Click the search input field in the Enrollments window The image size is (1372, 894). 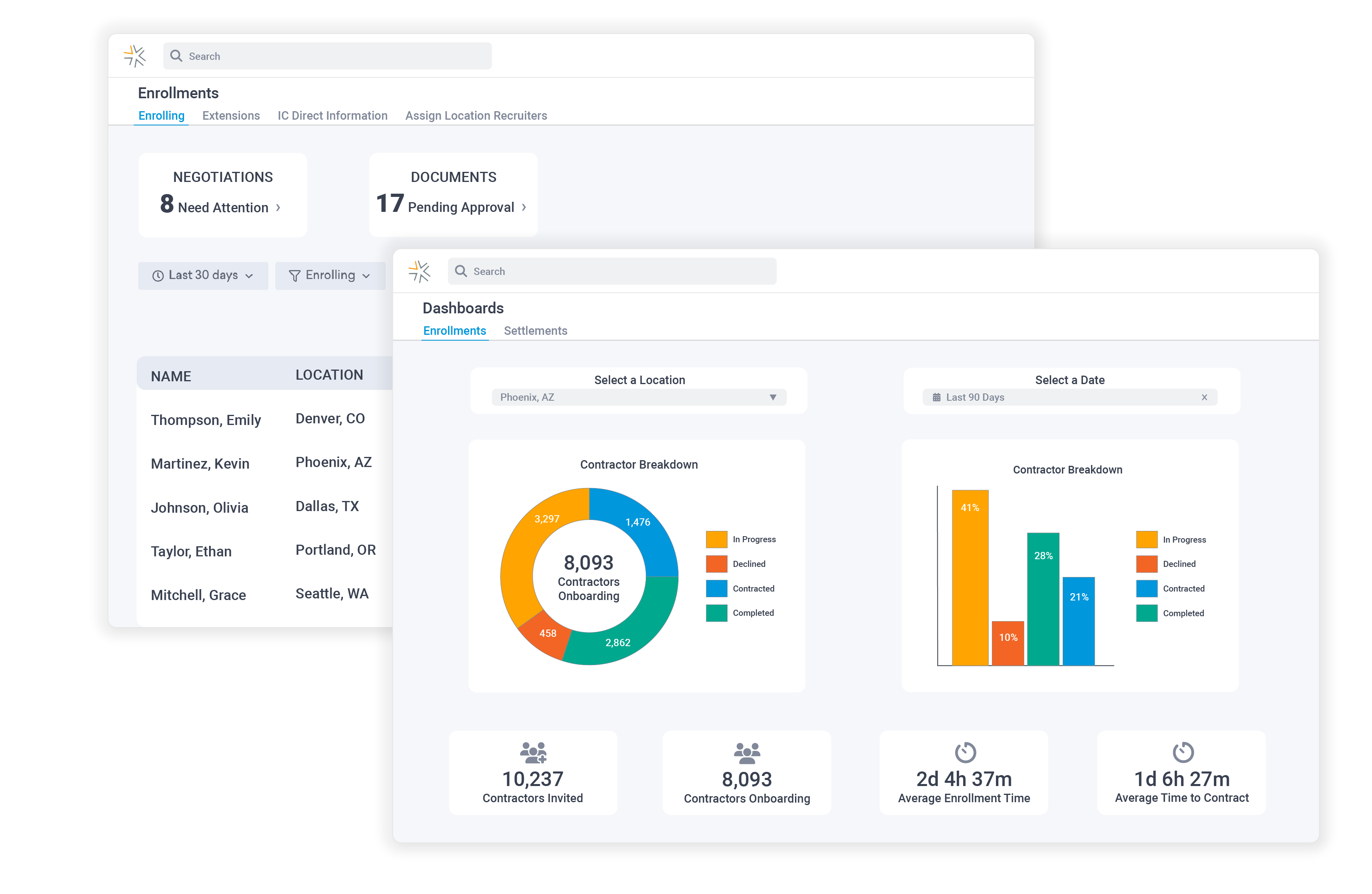[326, 56]
